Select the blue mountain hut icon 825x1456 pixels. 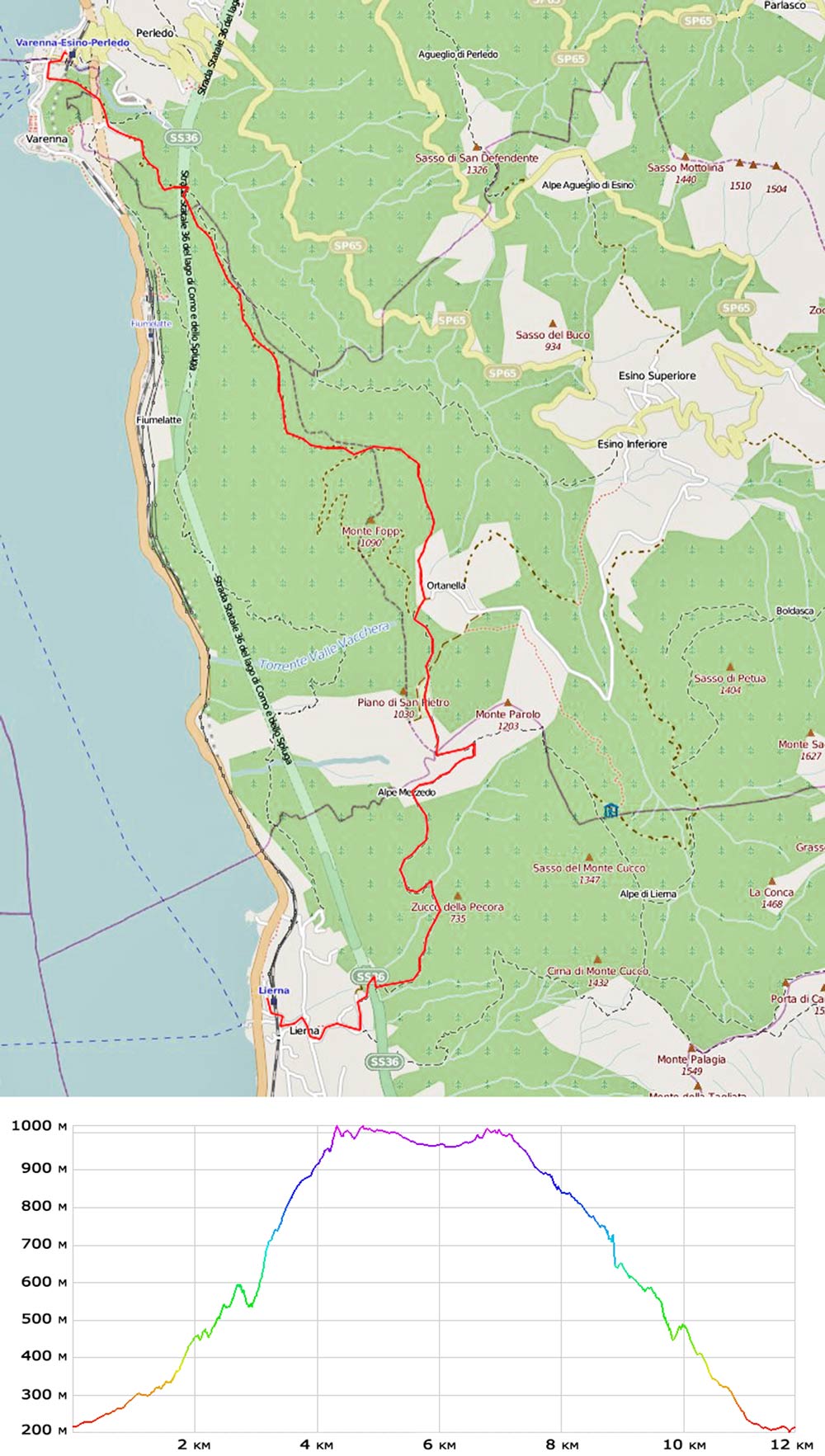point(610,810)
